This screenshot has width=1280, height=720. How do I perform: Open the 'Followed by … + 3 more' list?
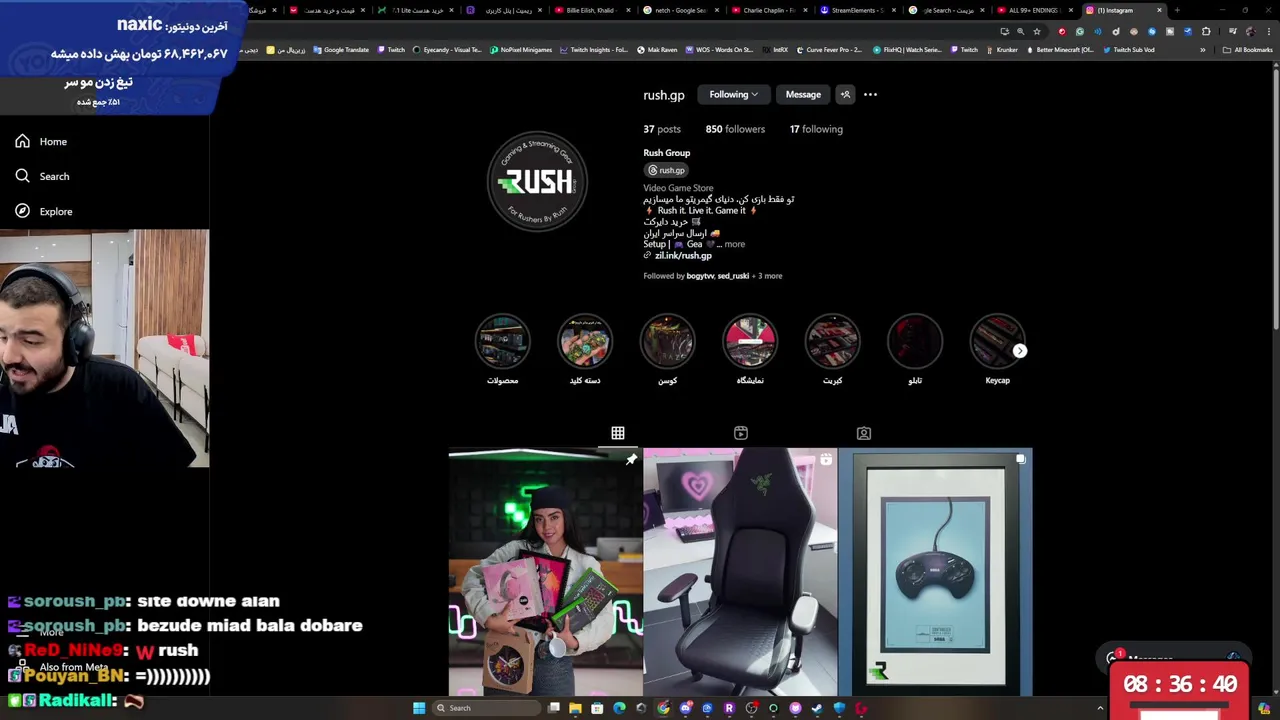713,276
